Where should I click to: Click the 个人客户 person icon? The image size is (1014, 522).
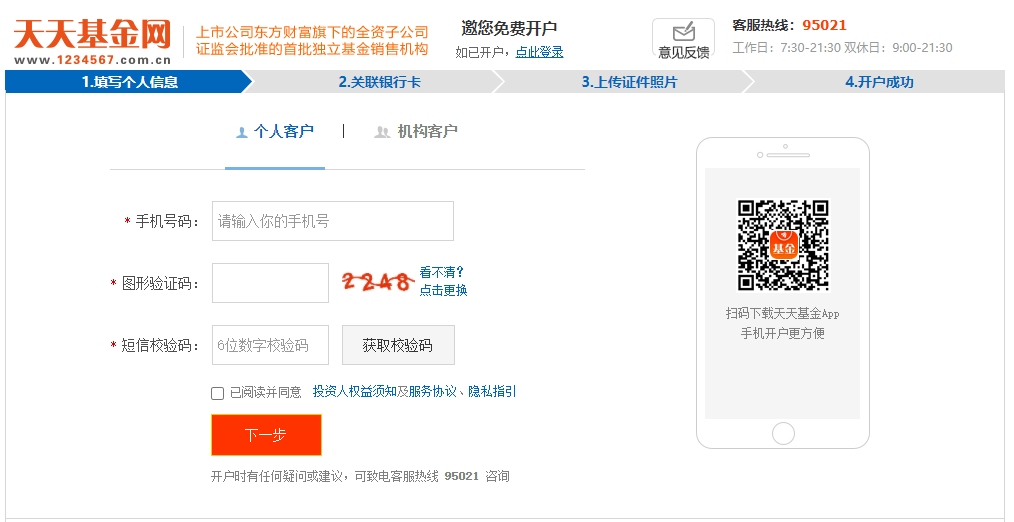[242, 133]
